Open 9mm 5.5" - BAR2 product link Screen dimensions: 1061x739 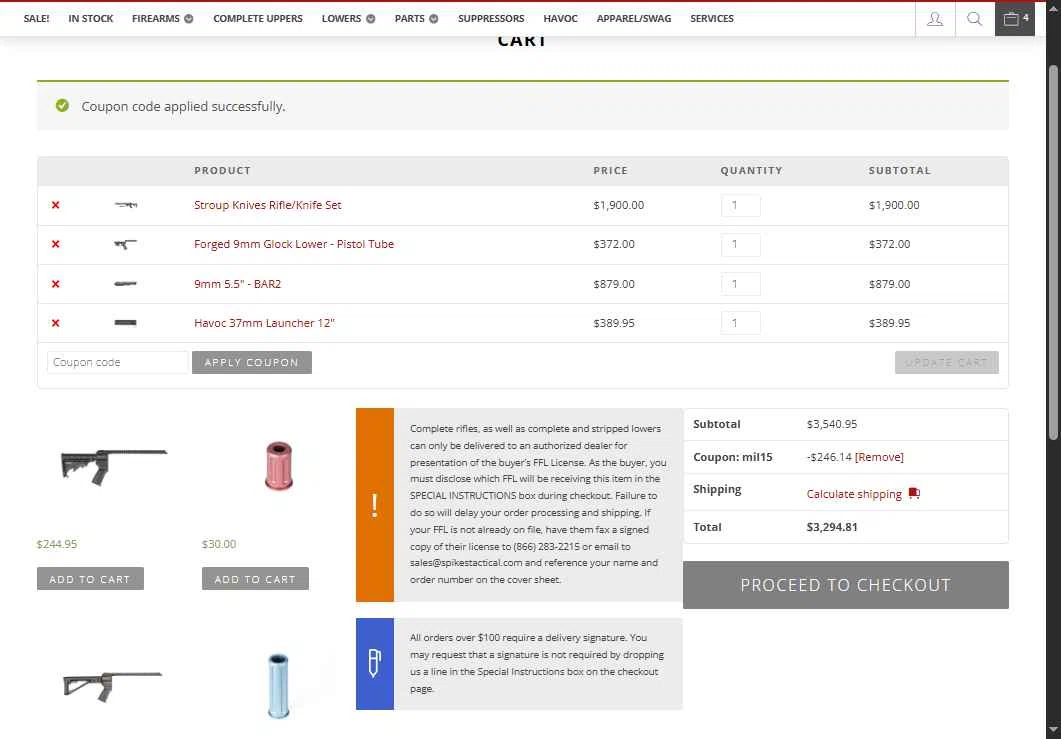238,284
